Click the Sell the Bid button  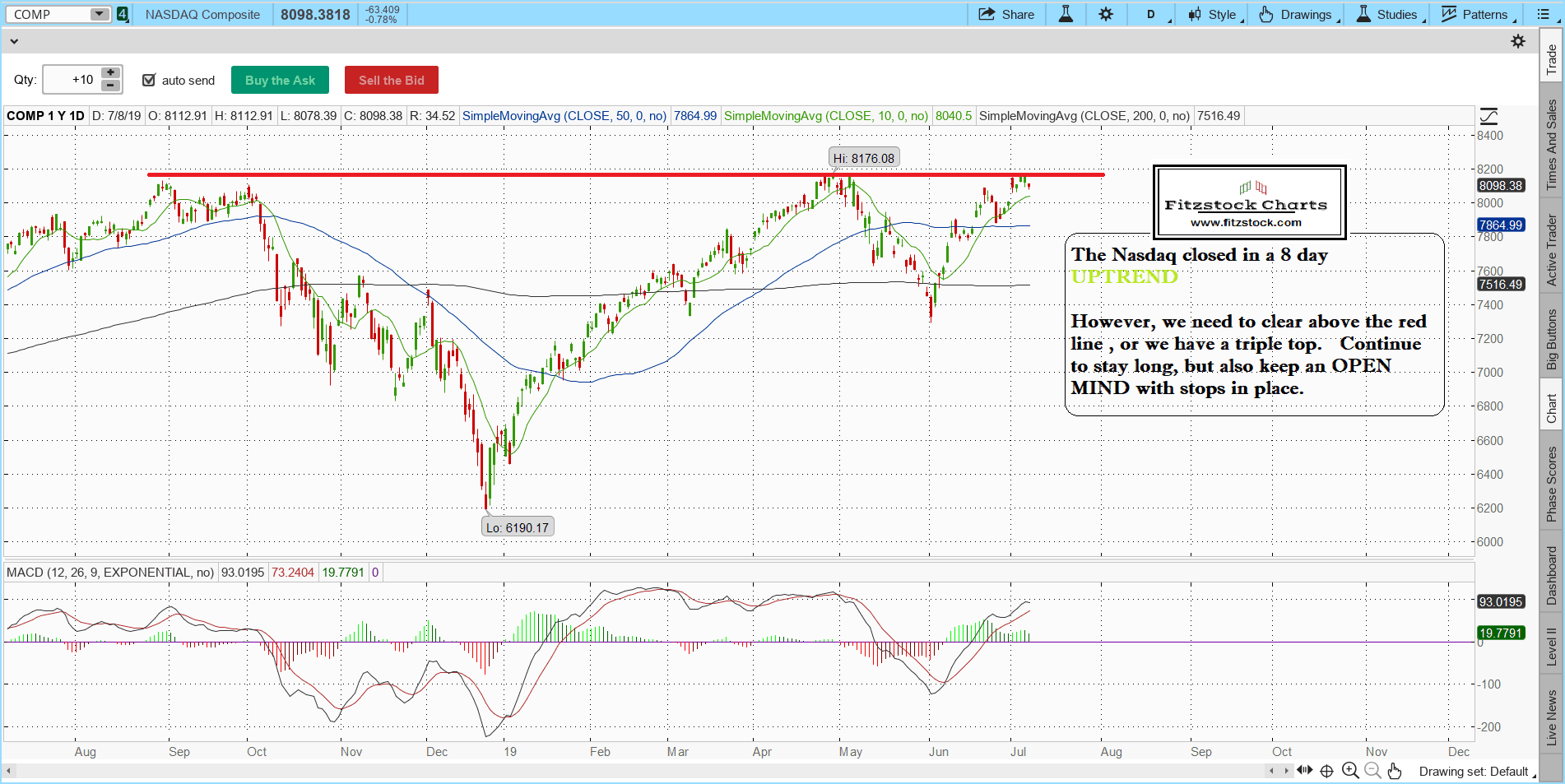[391, 80]
